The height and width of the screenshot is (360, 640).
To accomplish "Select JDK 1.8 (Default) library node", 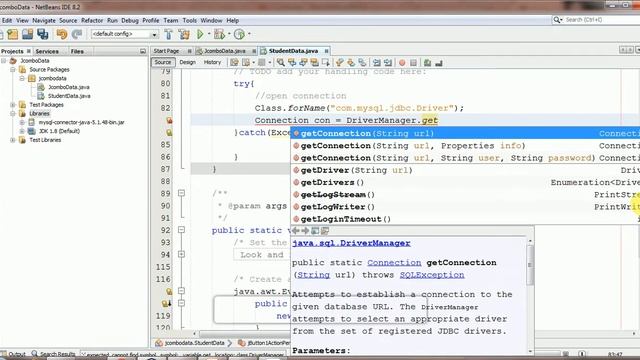I will (x=59, y=131).
